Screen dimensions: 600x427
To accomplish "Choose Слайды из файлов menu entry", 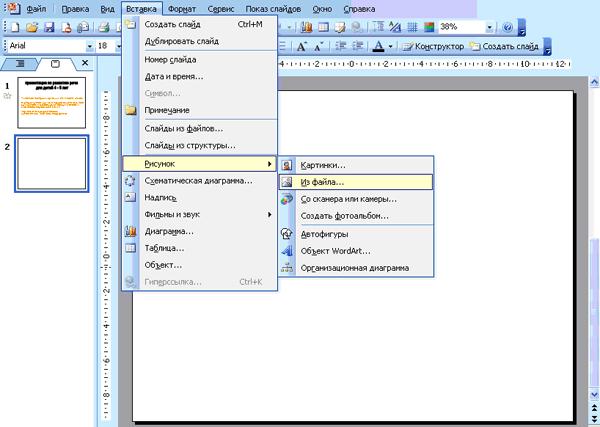I will click(x=200, y=129).
